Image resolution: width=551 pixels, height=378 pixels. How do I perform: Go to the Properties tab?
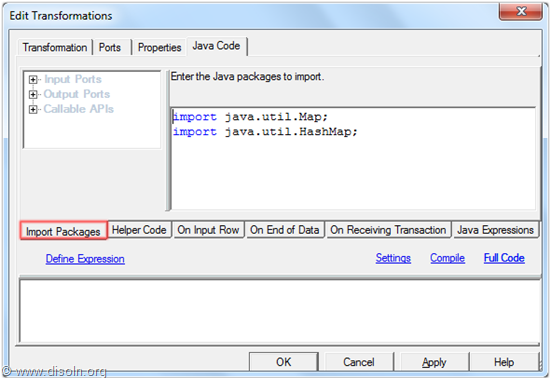coord(160,47)
